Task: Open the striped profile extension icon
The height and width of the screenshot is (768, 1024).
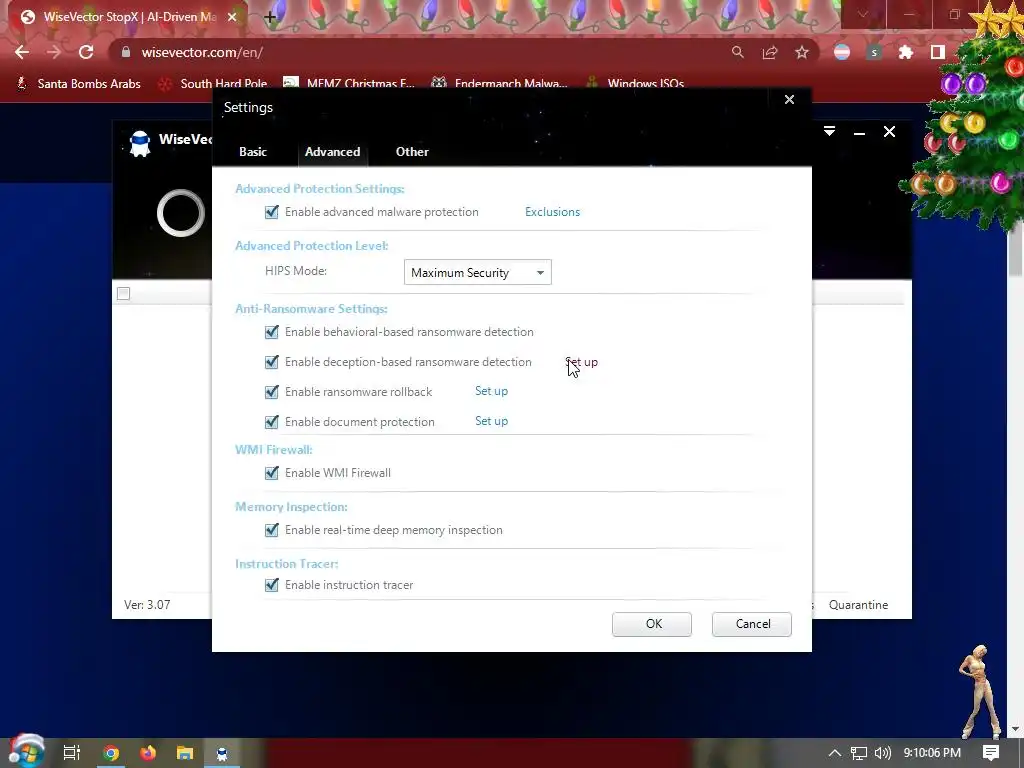Action: click(x=842, y=52)
